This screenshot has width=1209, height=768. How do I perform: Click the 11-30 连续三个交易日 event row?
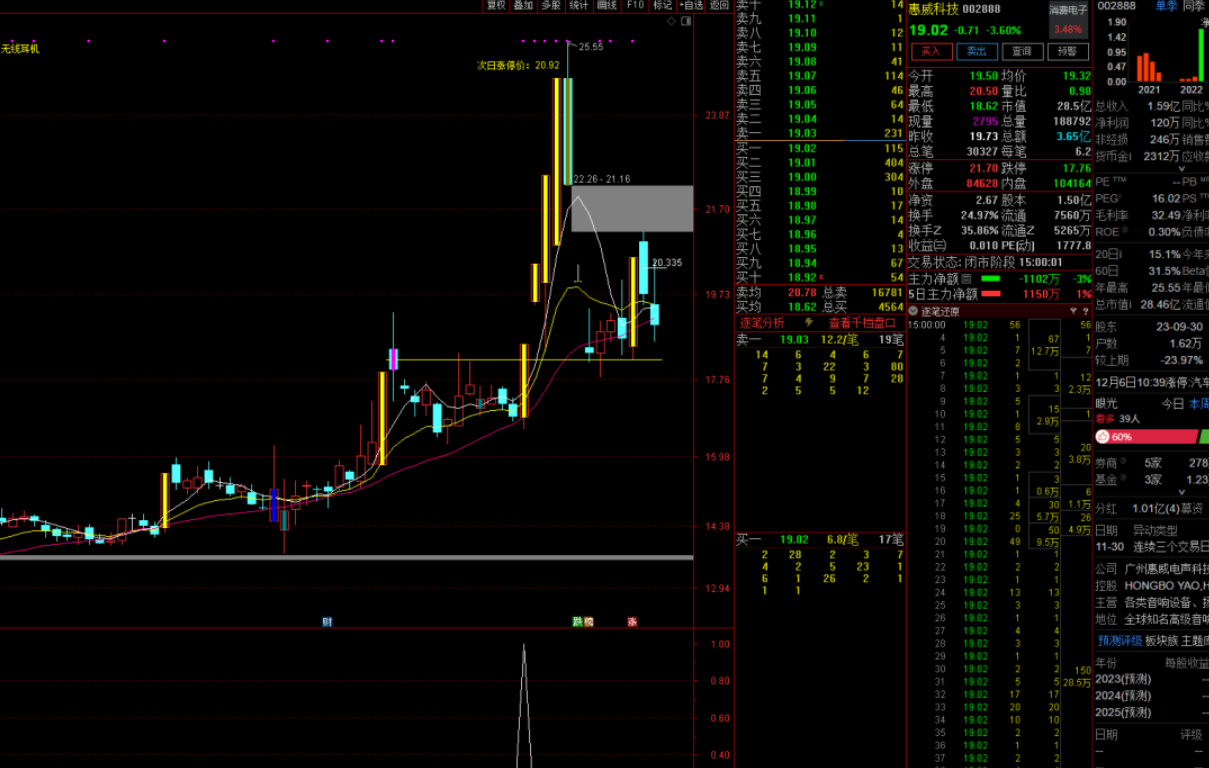point(1152,547)
